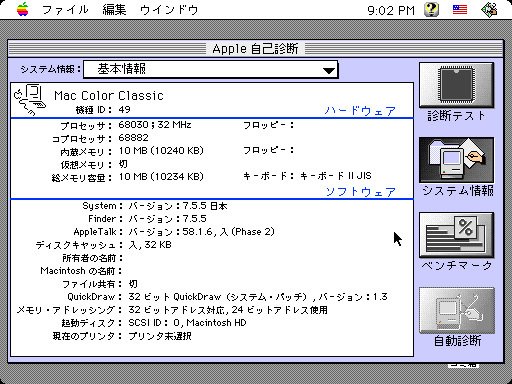The width and height of the screenshot is (512, 384).
Task: Open the ベンチマーク percent icon
Action: coord(456,235)
